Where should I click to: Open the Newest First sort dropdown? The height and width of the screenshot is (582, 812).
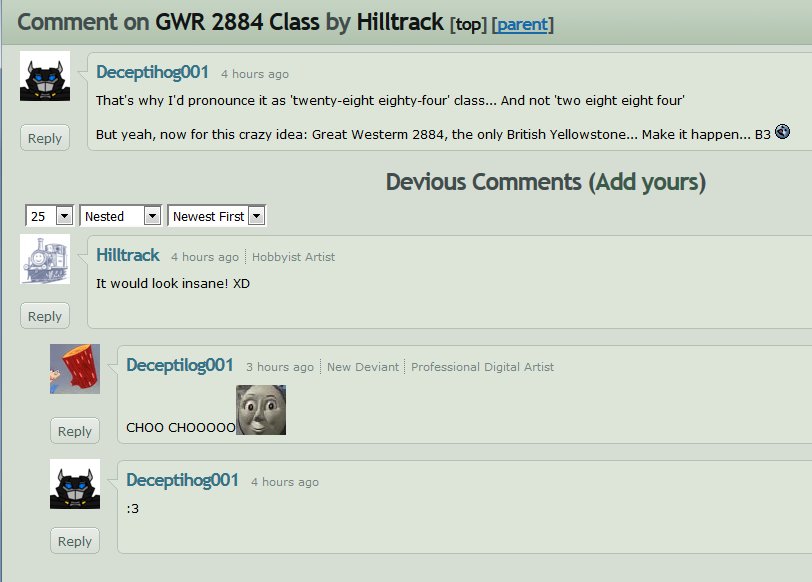point(217,216)
